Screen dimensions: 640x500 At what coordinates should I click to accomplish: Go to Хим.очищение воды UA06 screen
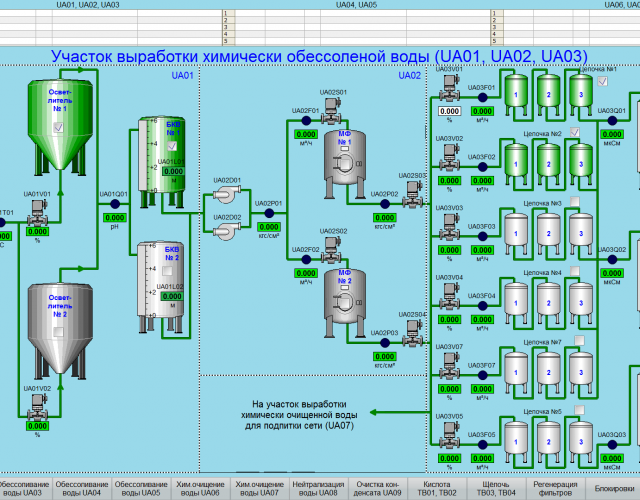pos(199,487)
